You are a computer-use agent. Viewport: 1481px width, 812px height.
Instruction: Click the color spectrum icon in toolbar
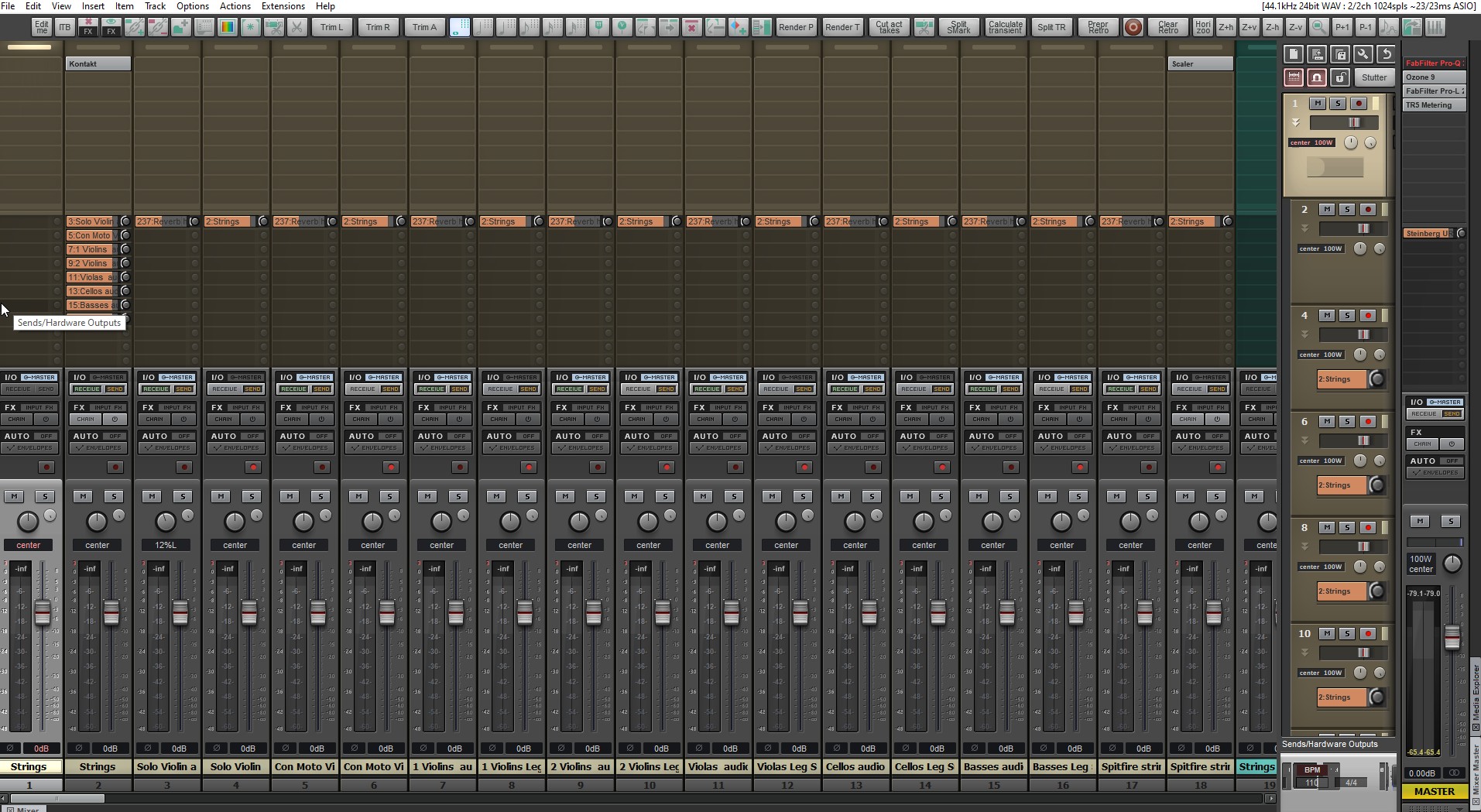pyautogui.click(x=228, y=27)
